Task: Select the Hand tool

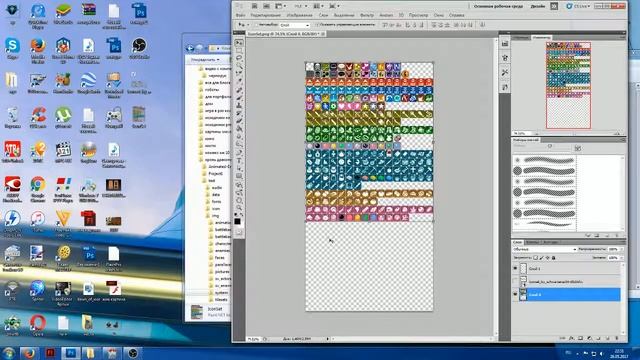Action: click(x=239, y=200)
